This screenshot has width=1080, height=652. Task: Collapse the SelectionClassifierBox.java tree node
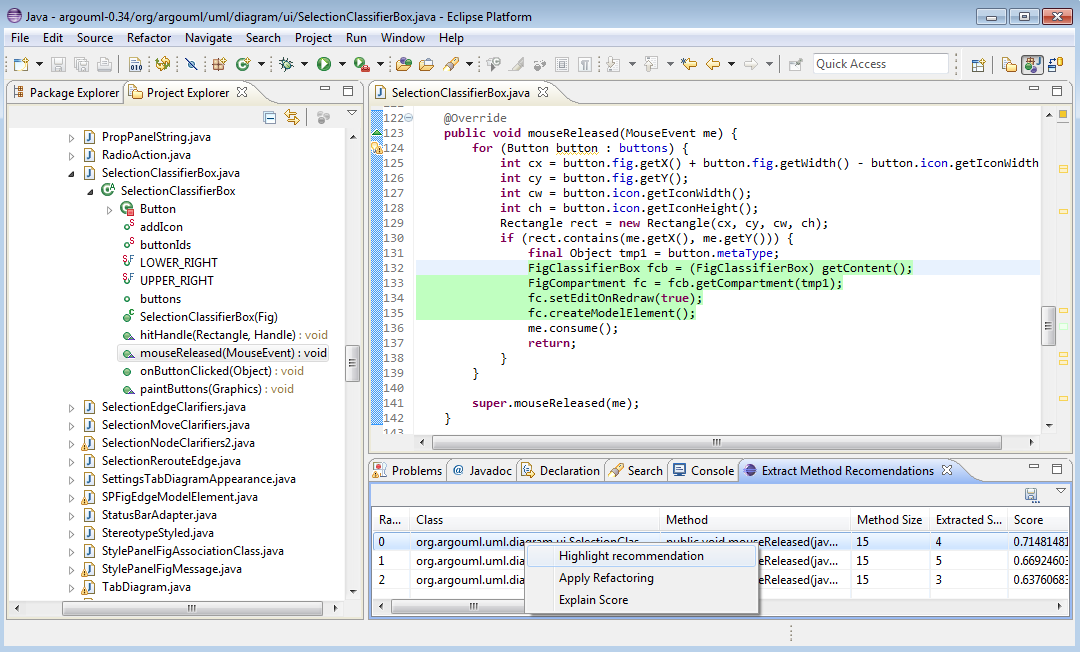tap(72, 173)
